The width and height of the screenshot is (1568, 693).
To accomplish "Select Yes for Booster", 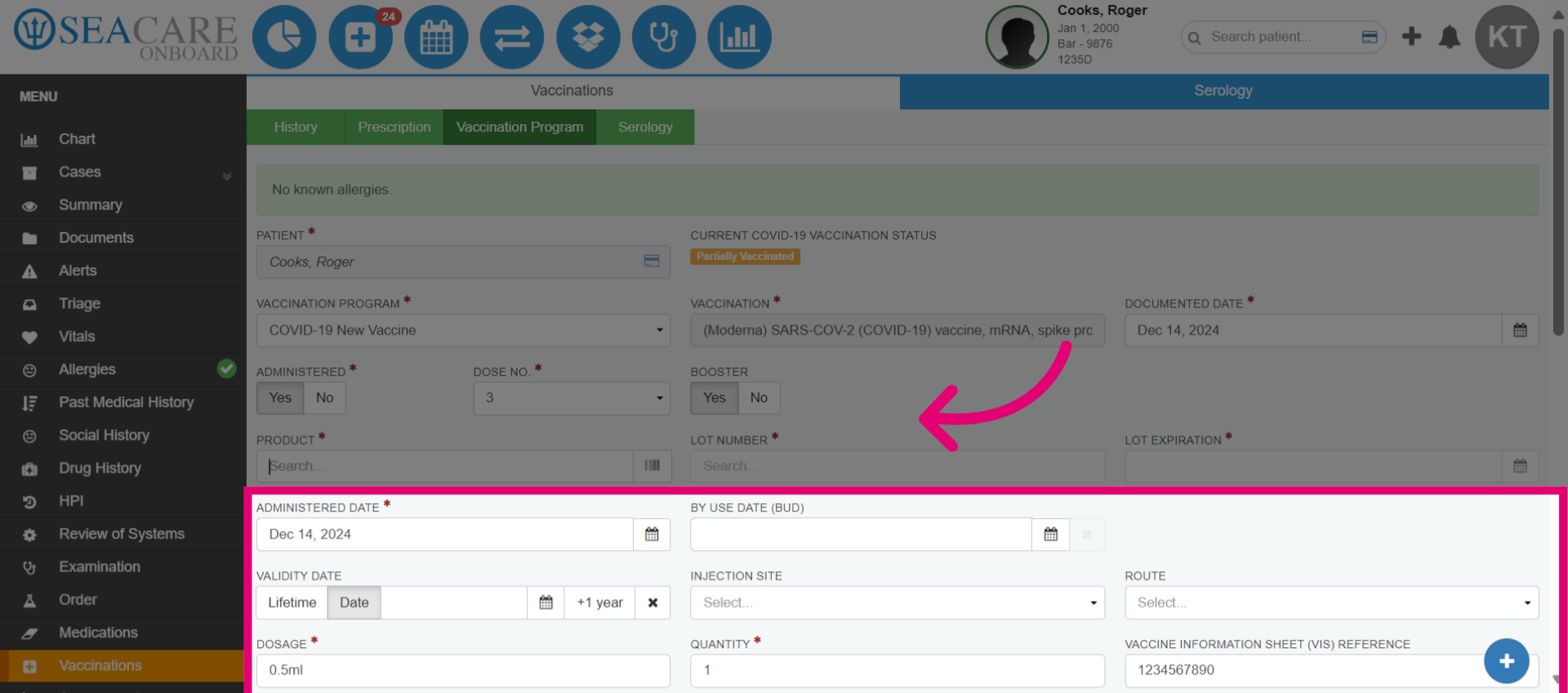I will (x=715, y=398).
